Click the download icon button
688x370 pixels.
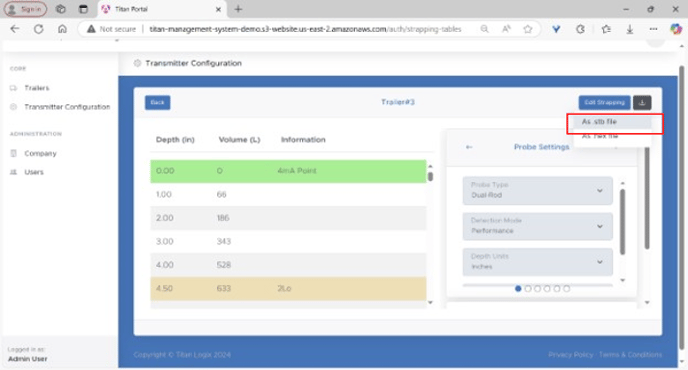coord(642,102)
